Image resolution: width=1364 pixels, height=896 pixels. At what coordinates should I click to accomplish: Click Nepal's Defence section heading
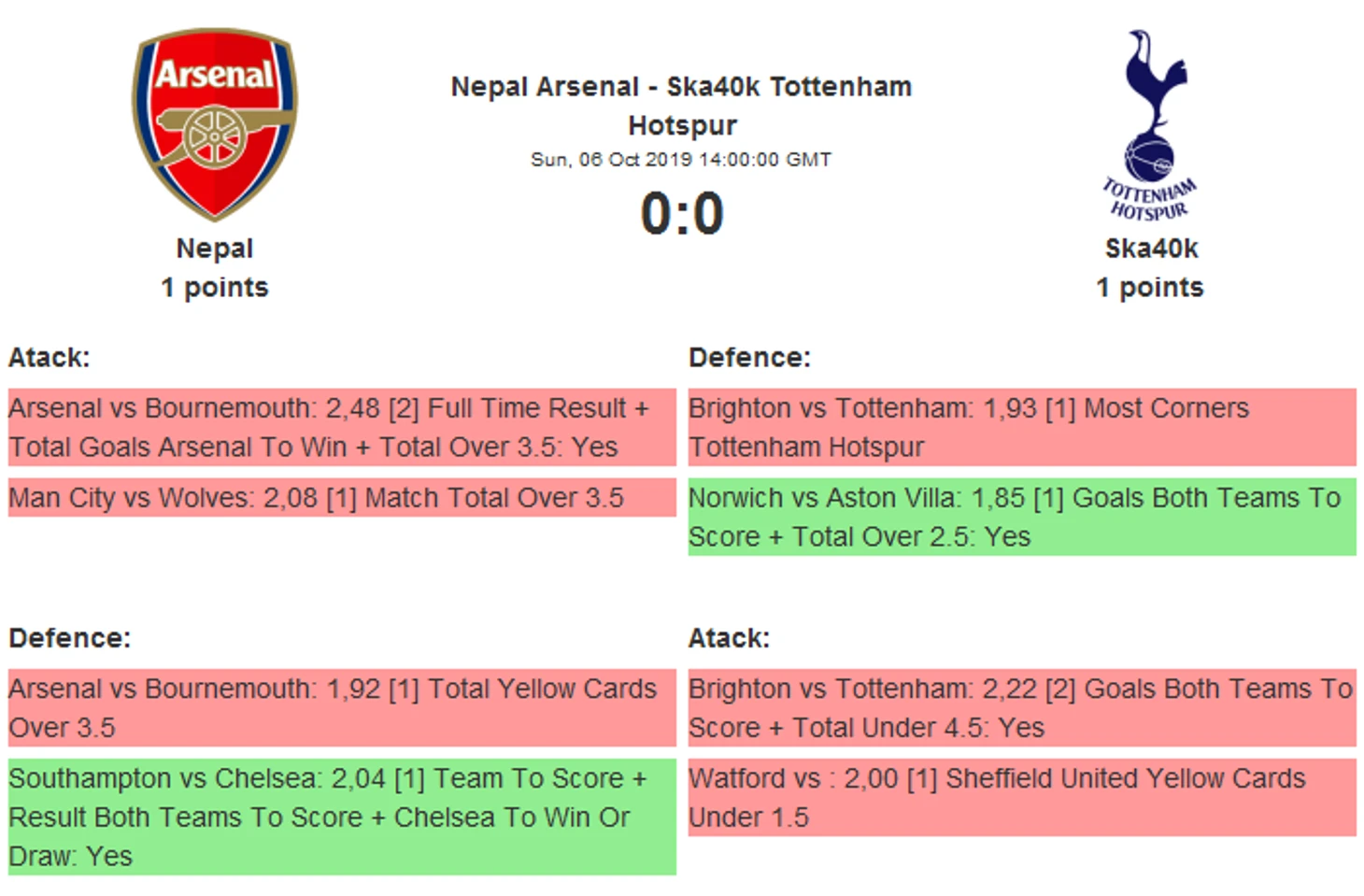pyautogui.click(x=70, y=638)
